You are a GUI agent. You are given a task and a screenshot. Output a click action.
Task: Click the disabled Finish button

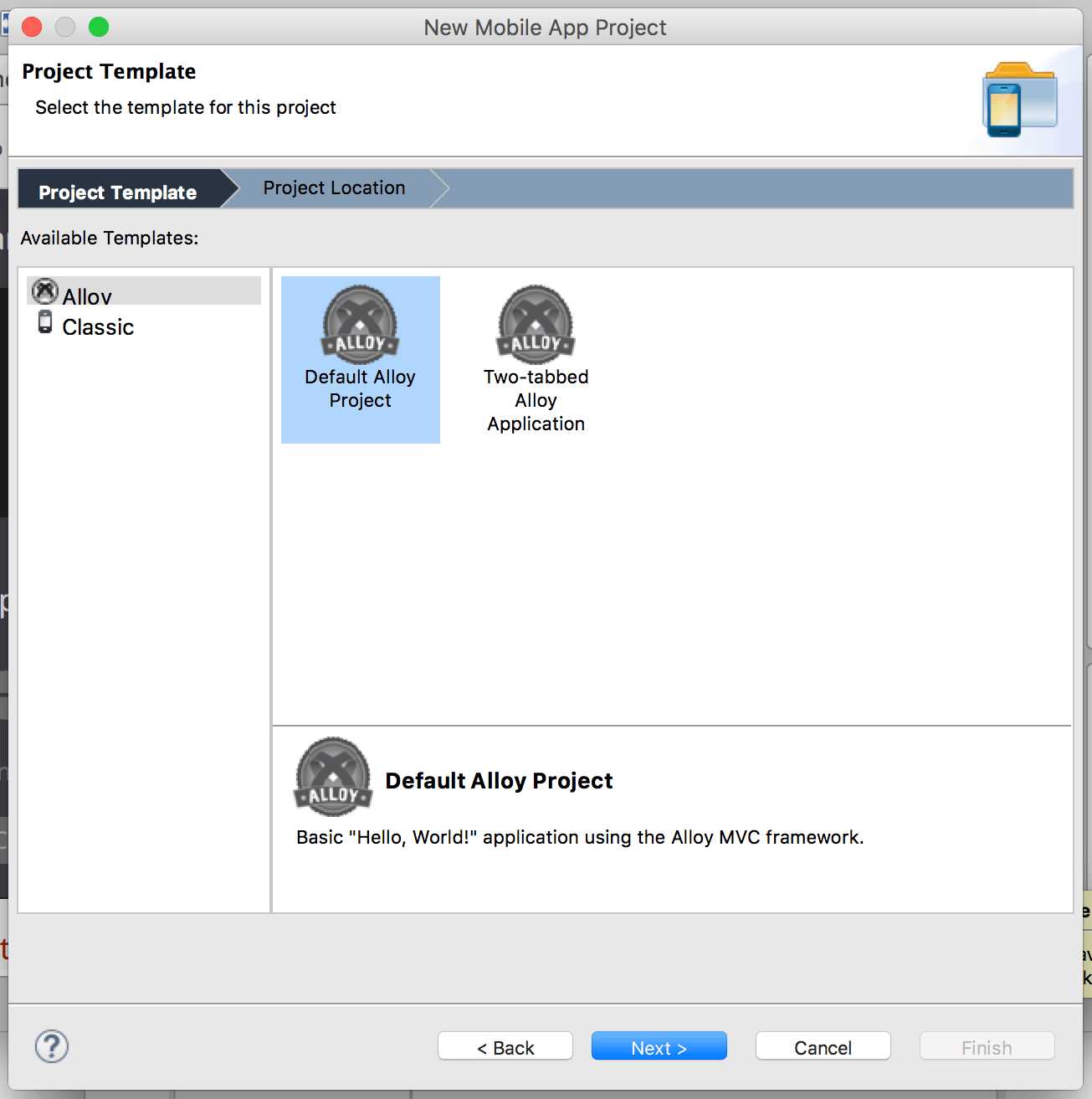click(987, 1046)
